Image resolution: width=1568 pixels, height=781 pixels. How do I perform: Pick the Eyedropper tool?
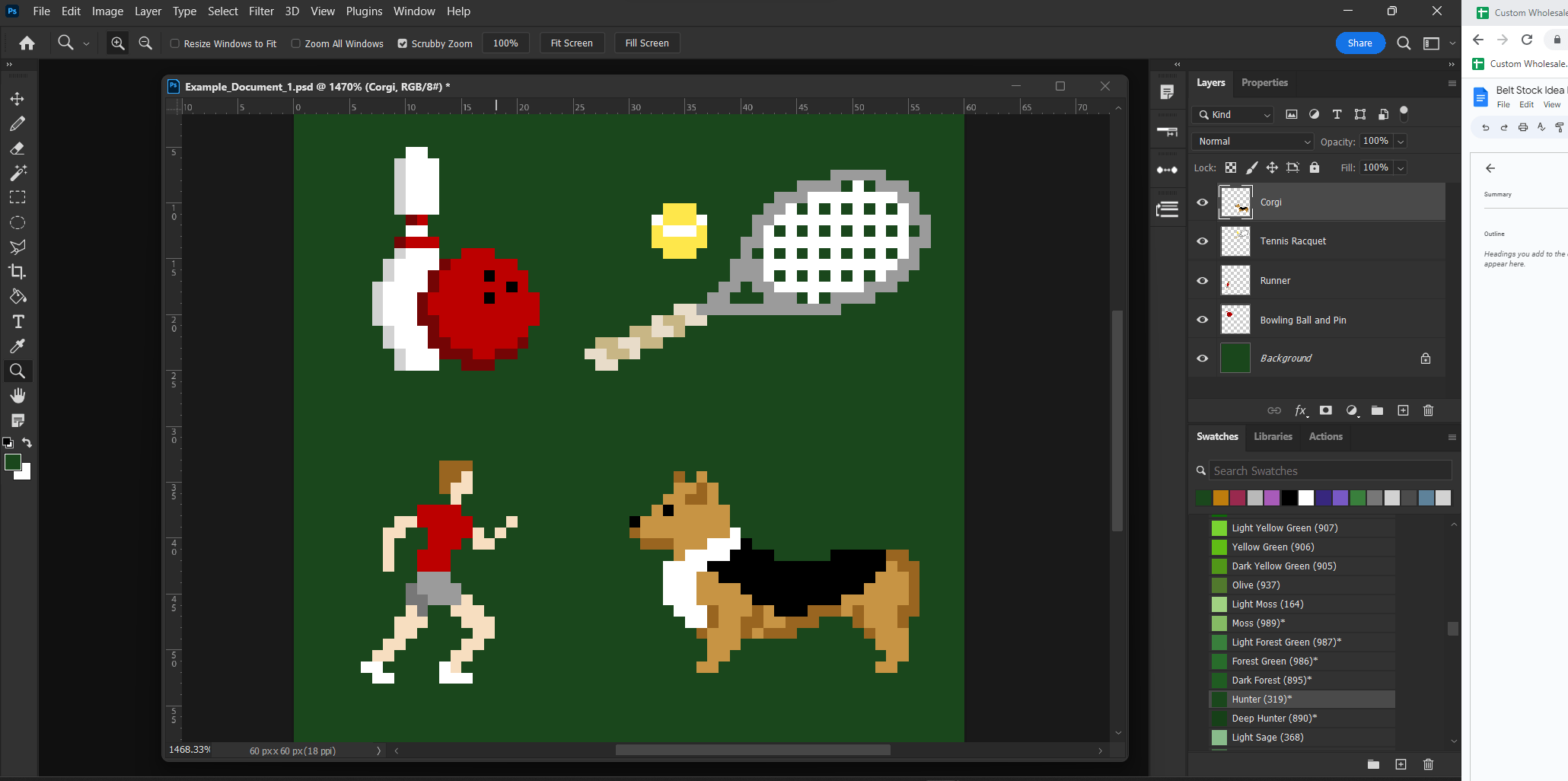pos(18,346)
